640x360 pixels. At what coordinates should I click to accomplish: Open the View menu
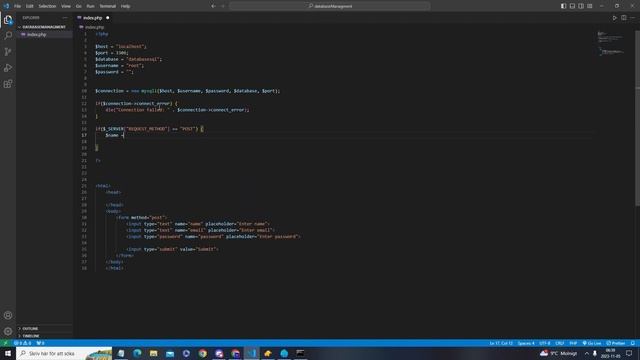click(x=66, y=6)
